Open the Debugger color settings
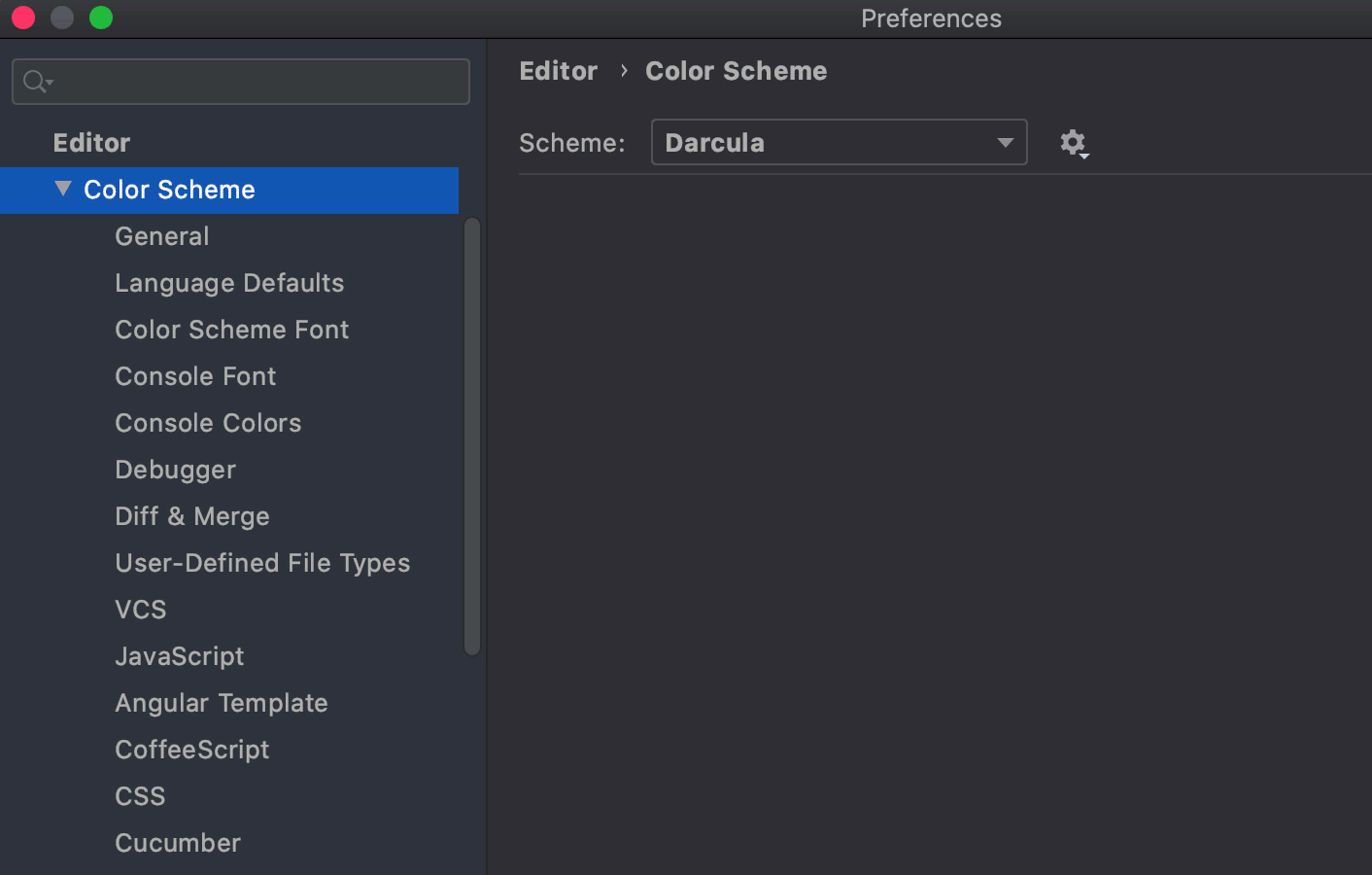The image size is (1372, 875). 175,470
